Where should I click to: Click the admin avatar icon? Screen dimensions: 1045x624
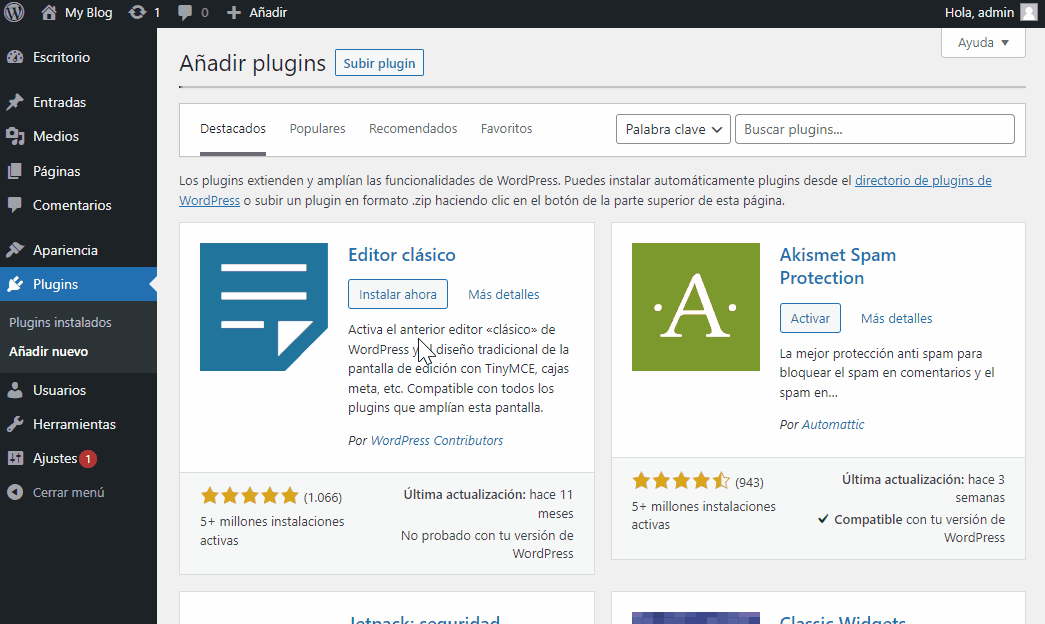[1028, 13]
